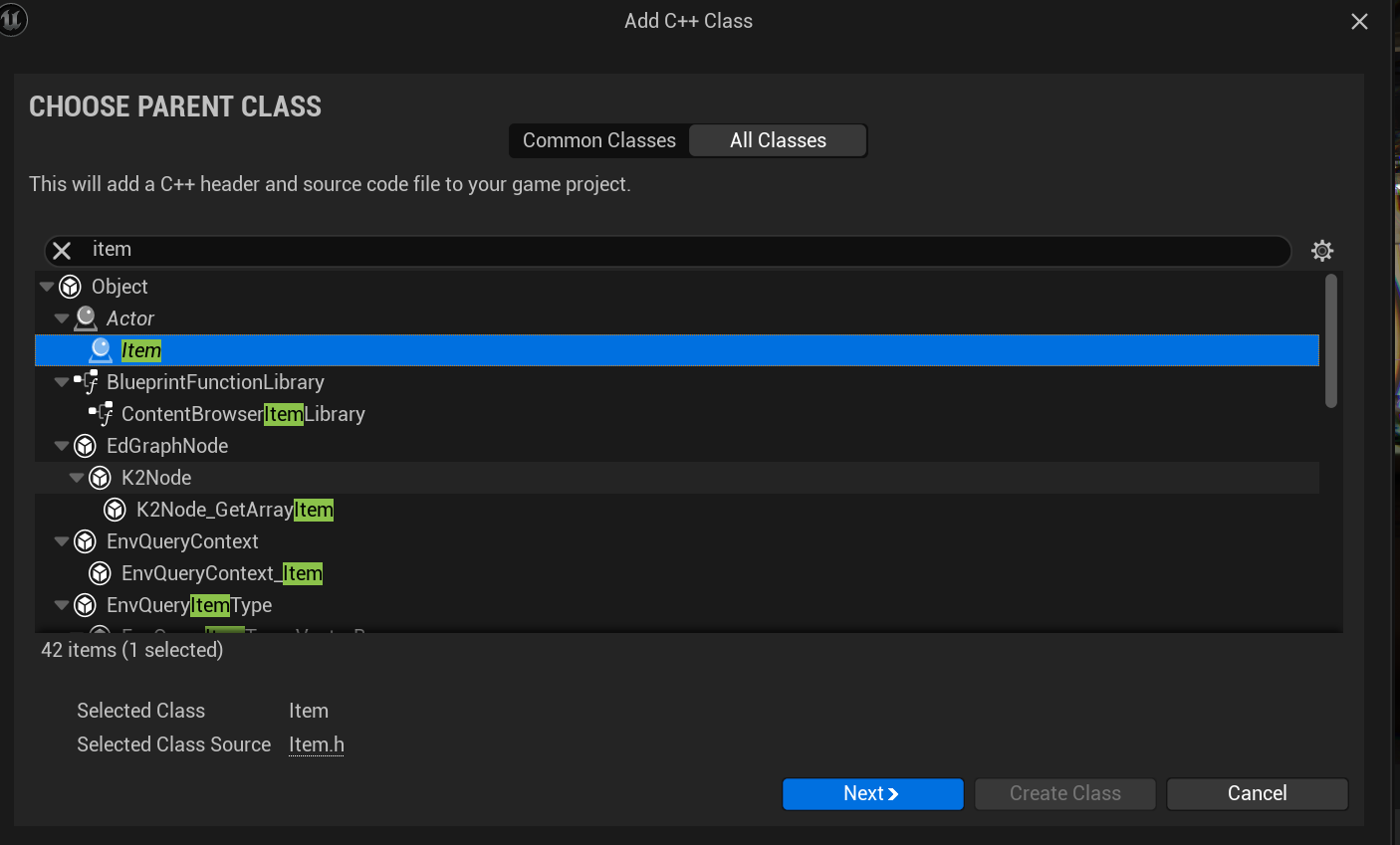Select ContentBrowserItemLibrary in the class tree
The height and width of the screenshot is (845, 1400).
(243, 414)
